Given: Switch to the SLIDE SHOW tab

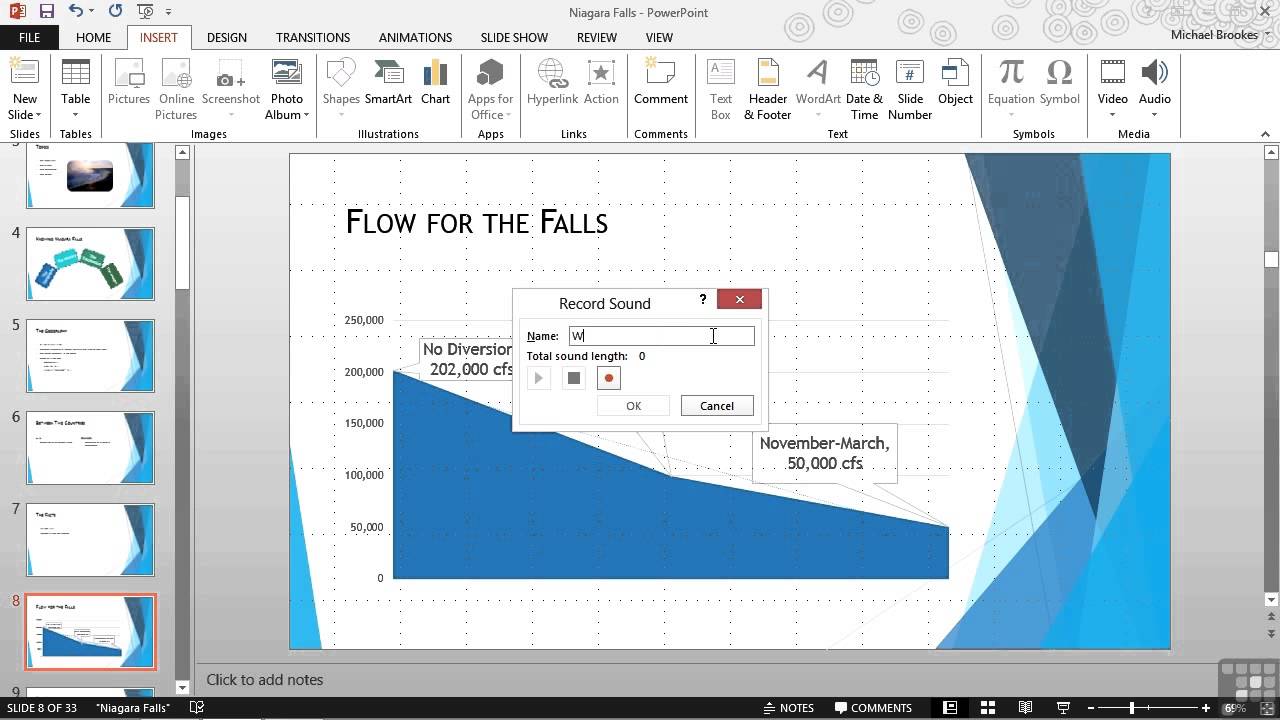Looking at the screenshot, I should click(514, 37).
